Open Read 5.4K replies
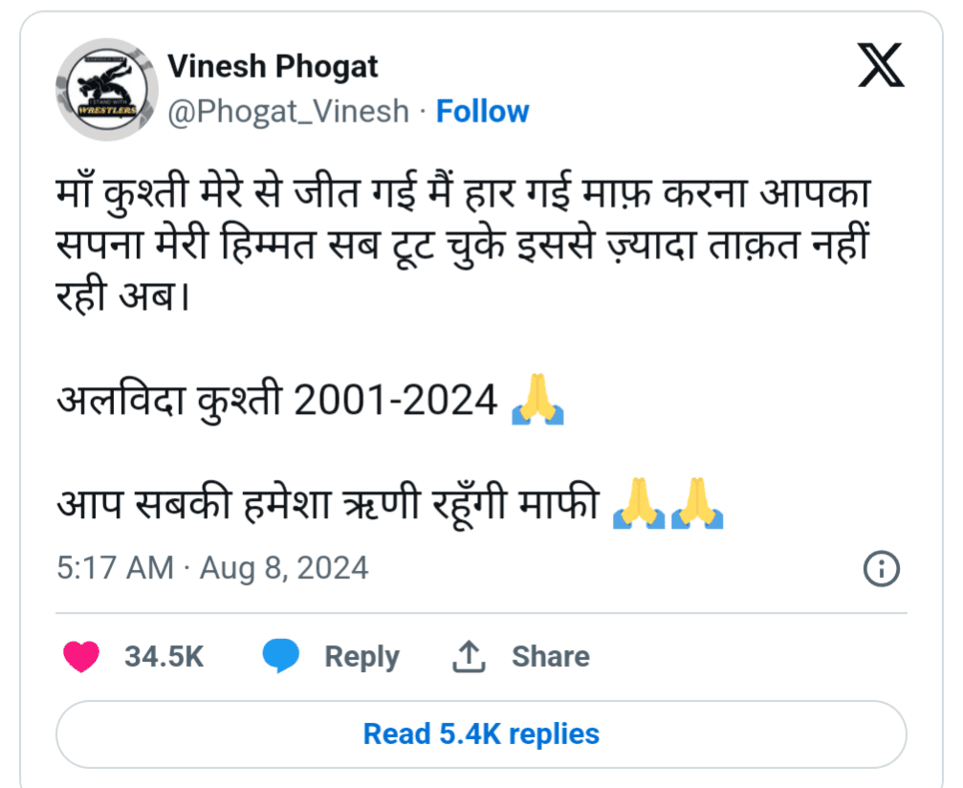 click(482, 734)
